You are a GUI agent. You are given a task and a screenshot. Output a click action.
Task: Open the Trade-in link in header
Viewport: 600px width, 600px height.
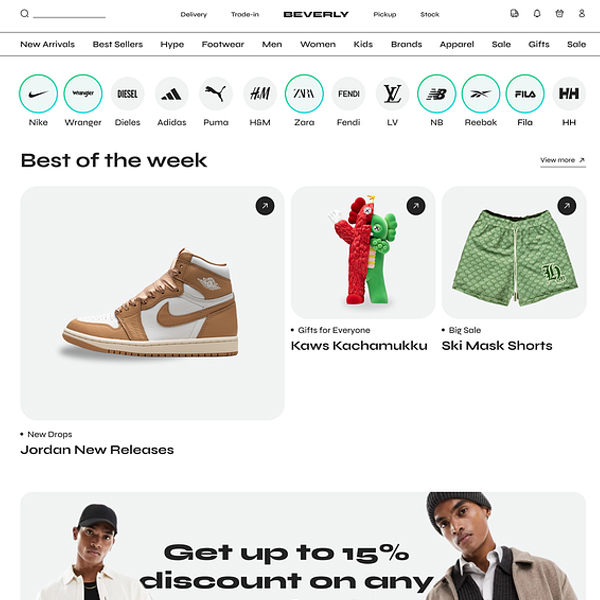(245, 15)
